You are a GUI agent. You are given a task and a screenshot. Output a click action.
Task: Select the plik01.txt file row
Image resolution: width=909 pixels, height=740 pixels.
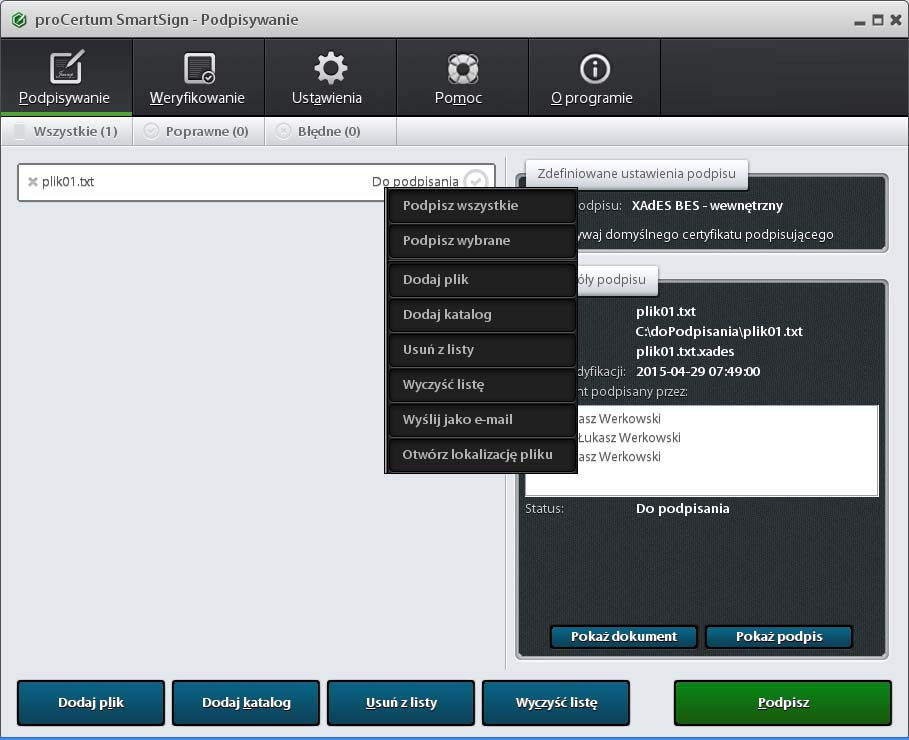256,182
